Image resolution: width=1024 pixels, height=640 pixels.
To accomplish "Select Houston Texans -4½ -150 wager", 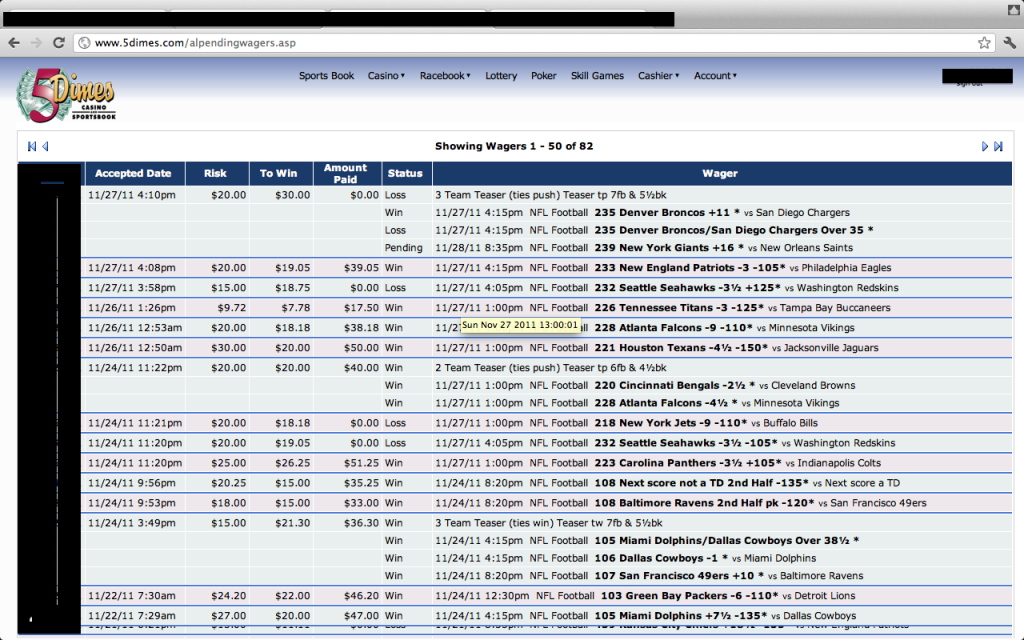I will (x=657, y=348).
